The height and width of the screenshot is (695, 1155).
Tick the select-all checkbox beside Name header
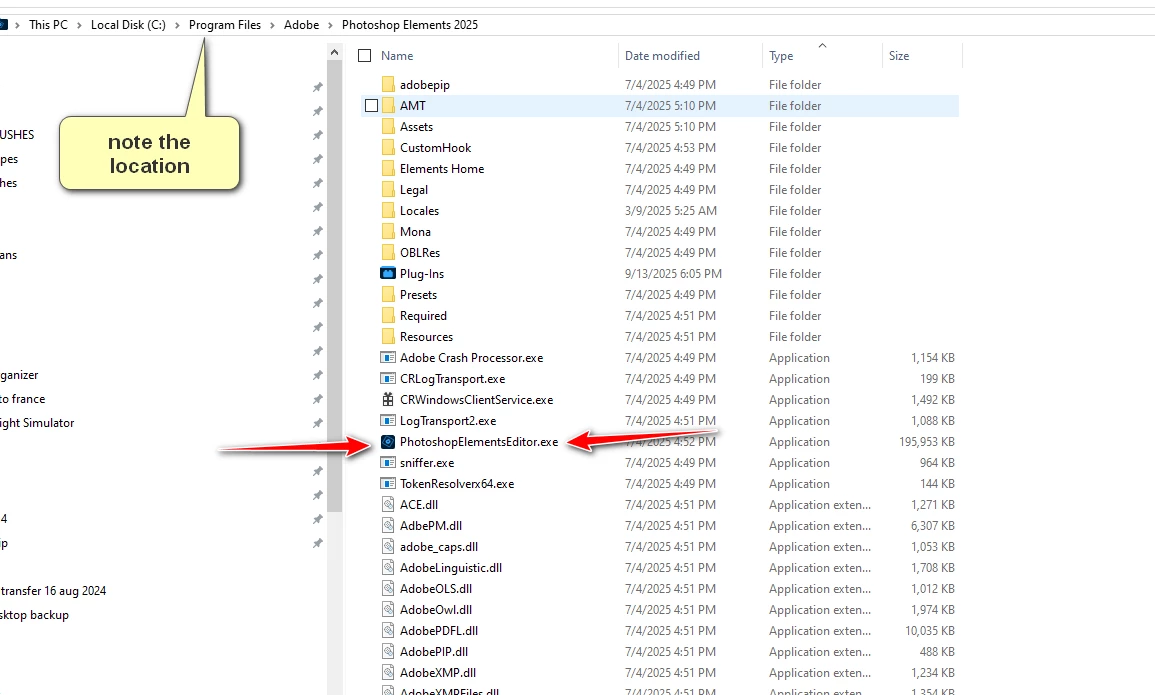click(365, 55)
